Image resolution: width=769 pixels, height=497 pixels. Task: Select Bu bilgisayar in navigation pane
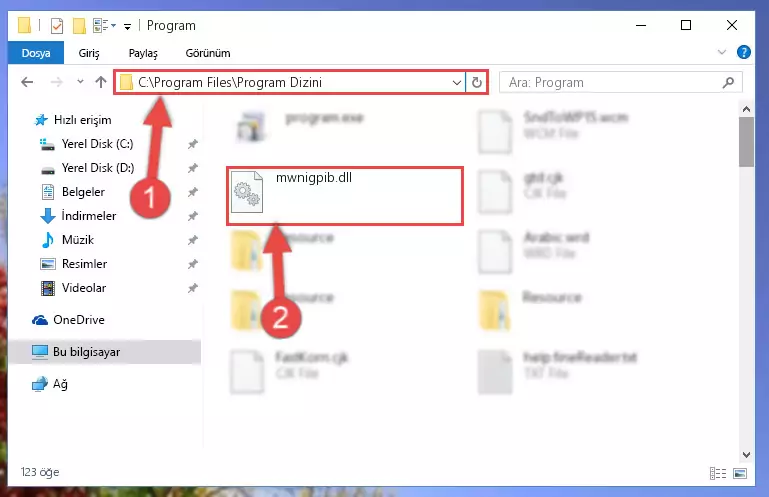tap(104, 352)
